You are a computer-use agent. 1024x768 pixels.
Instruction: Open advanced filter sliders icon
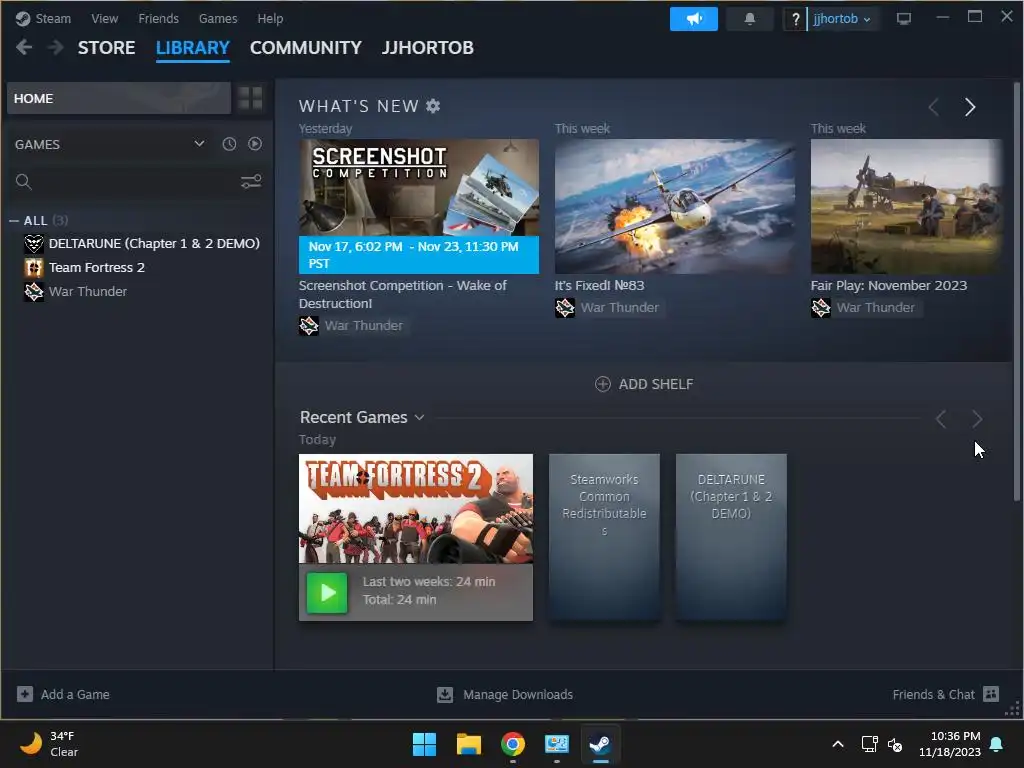tap(251, 182)
